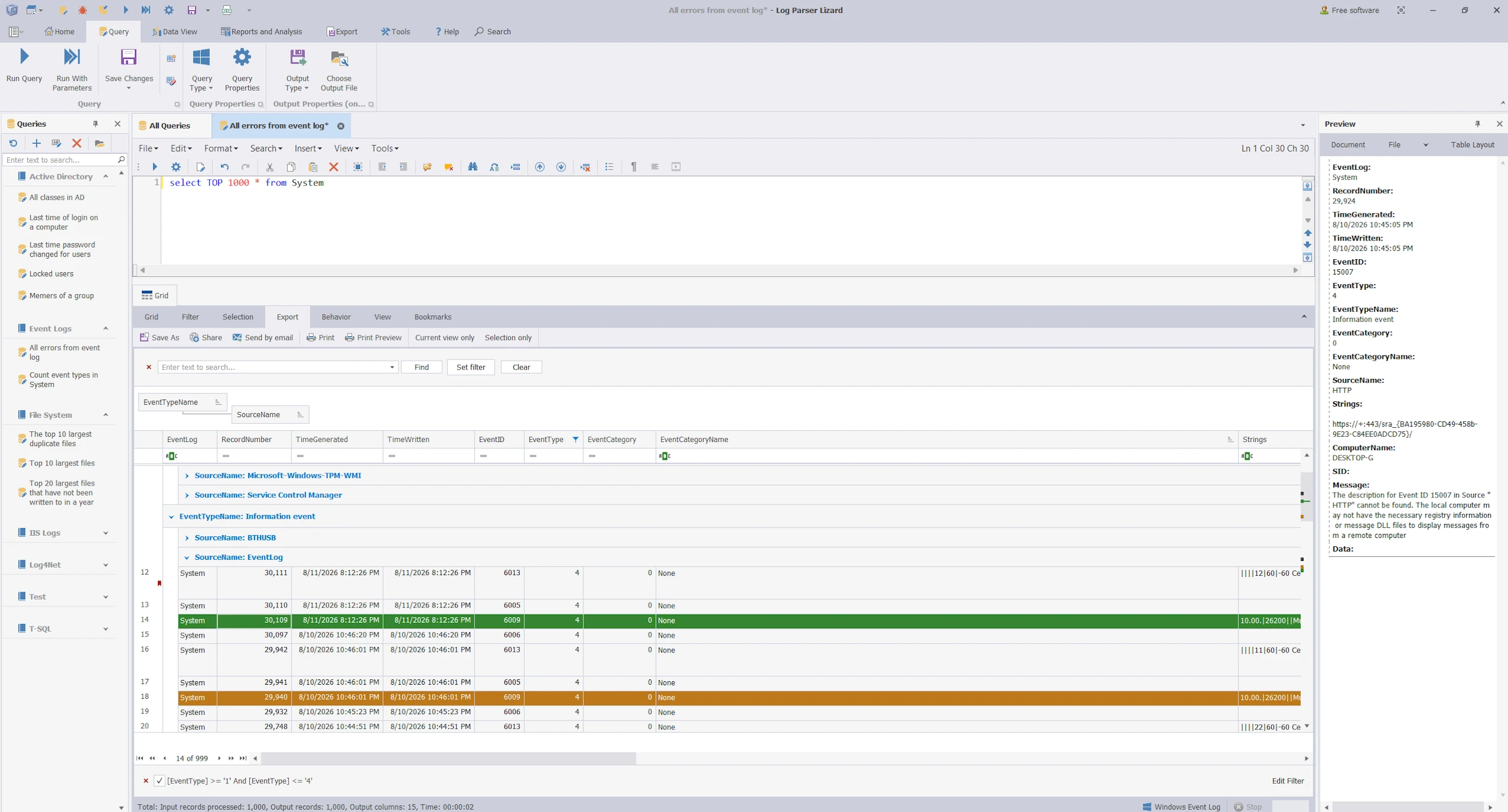Open the Data View ribbon tab

[x=174, y=32]
